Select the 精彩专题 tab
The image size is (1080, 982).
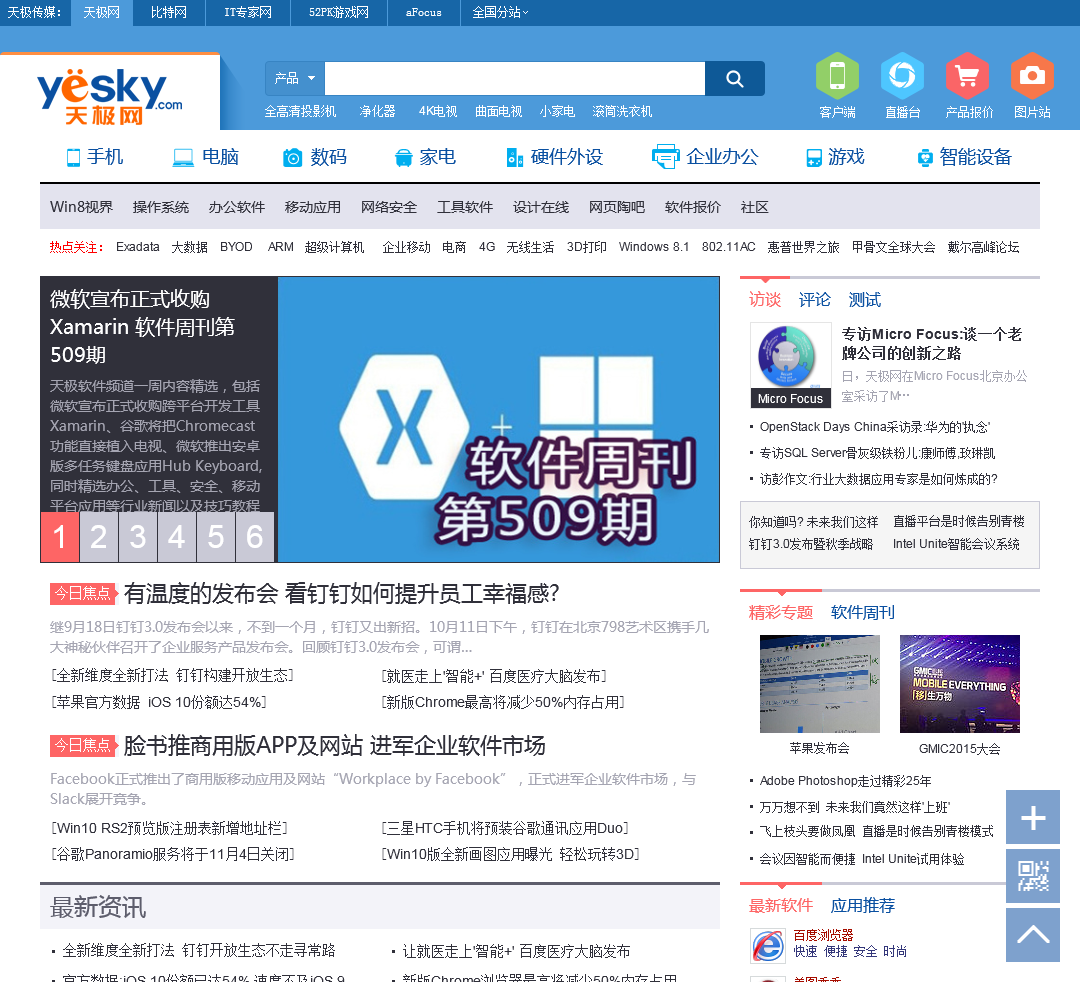click(780, 612)
